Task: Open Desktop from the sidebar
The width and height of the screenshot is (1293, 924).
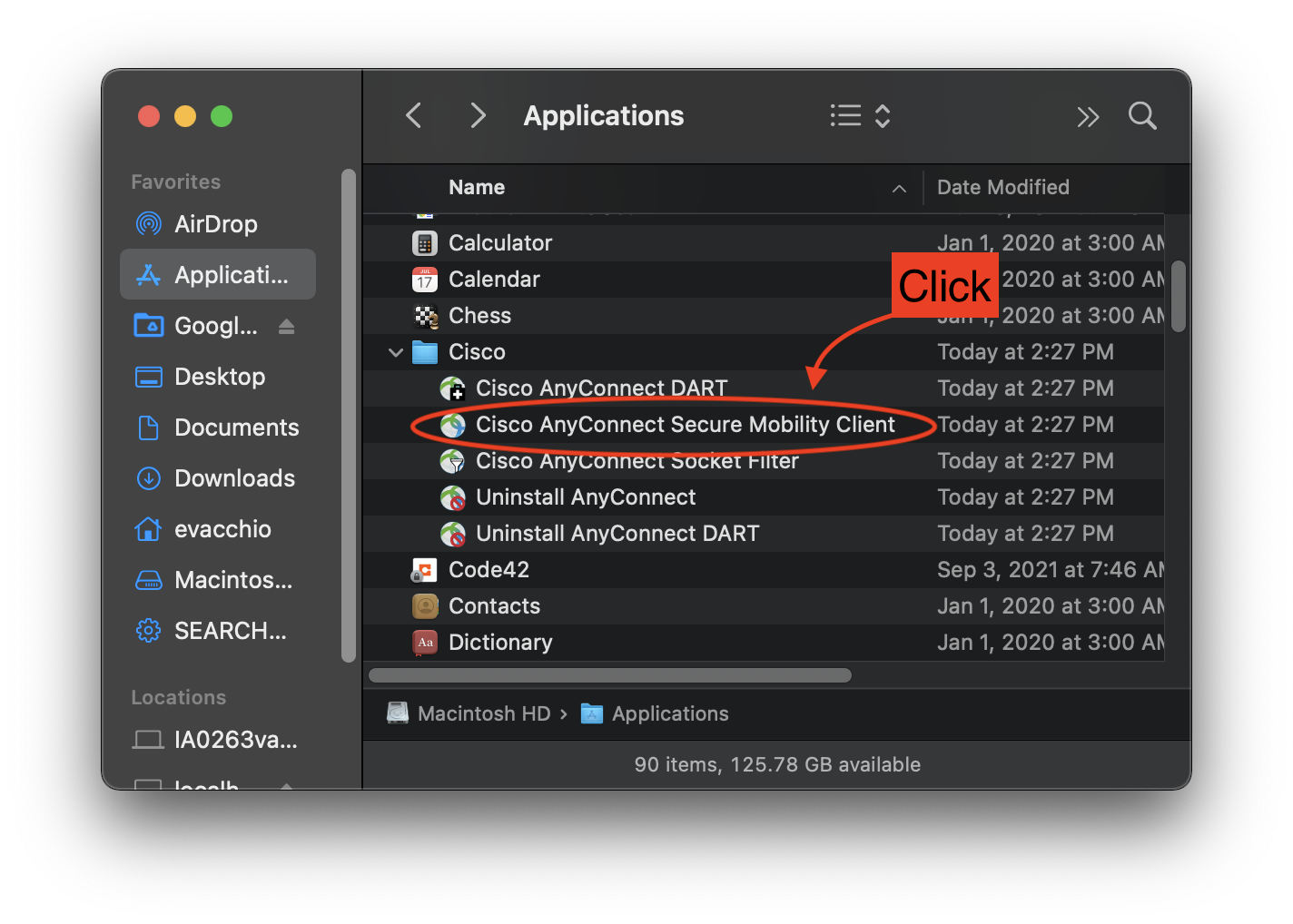Action: 218,377
